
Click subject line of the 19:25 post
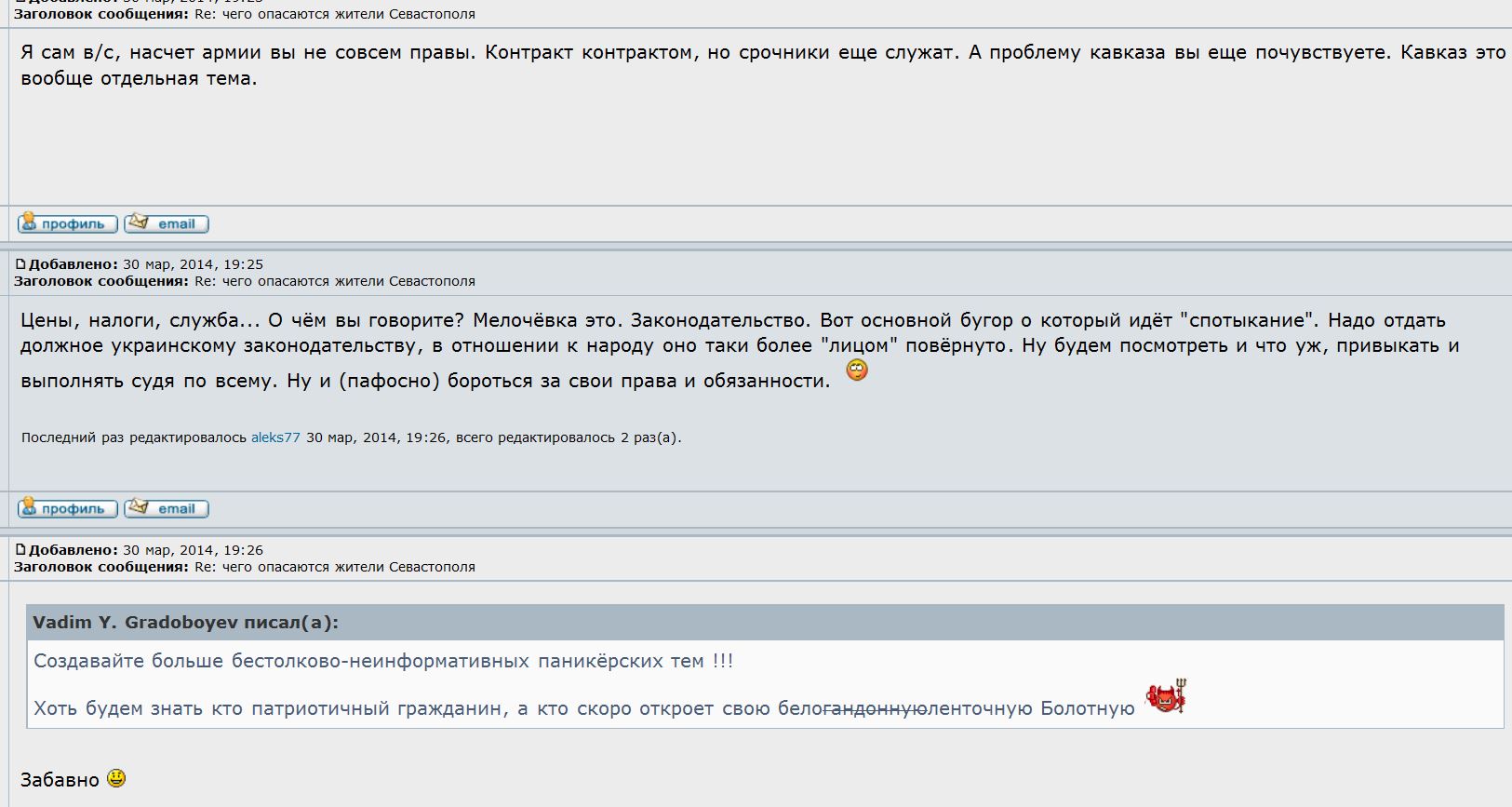coord(335,281)
